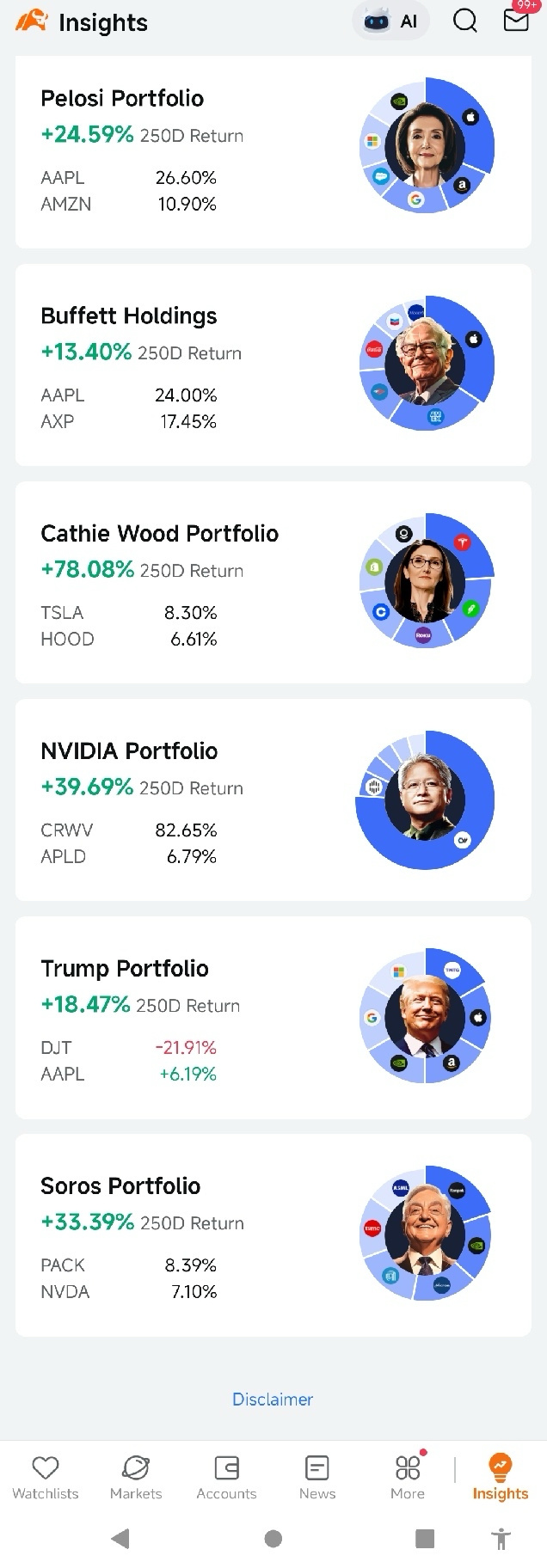
Task: Tap the AI assistant button
Action: tap(391, 21)
